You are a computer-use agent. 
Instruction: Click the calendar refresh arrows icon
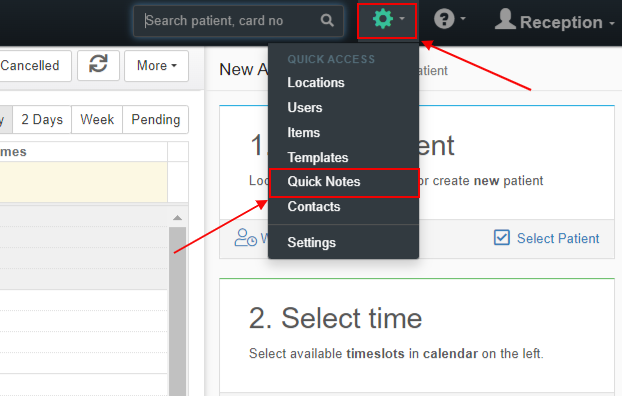tap(98, 65)
